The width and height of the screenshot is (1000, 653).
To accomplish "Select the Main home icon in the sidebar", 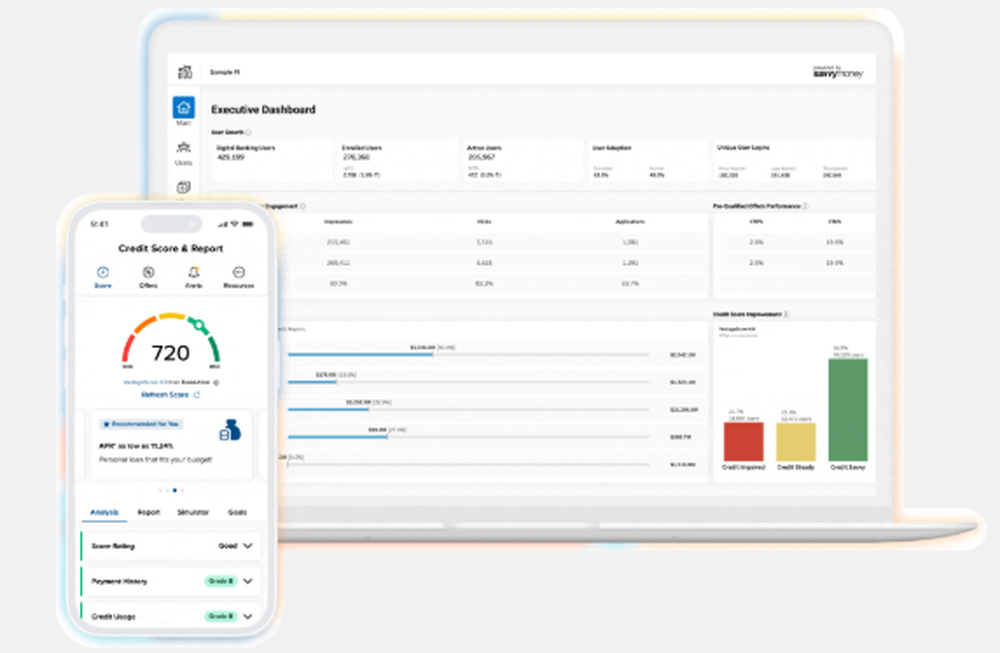I will tap(183, 106).
